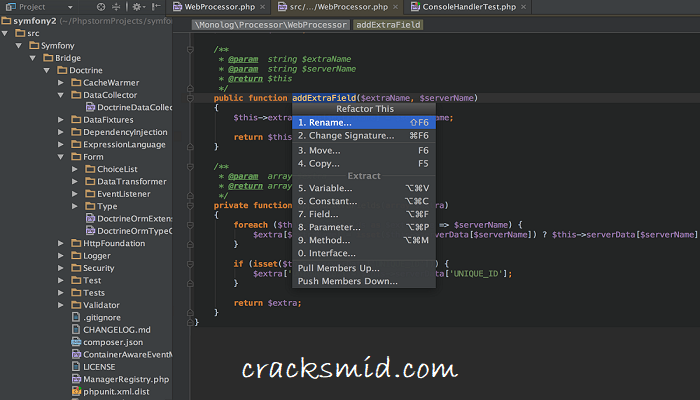This screenshot has height=400, width=700.
Task: Expand the DependencyInjection folder
Action: pos(61,132)
